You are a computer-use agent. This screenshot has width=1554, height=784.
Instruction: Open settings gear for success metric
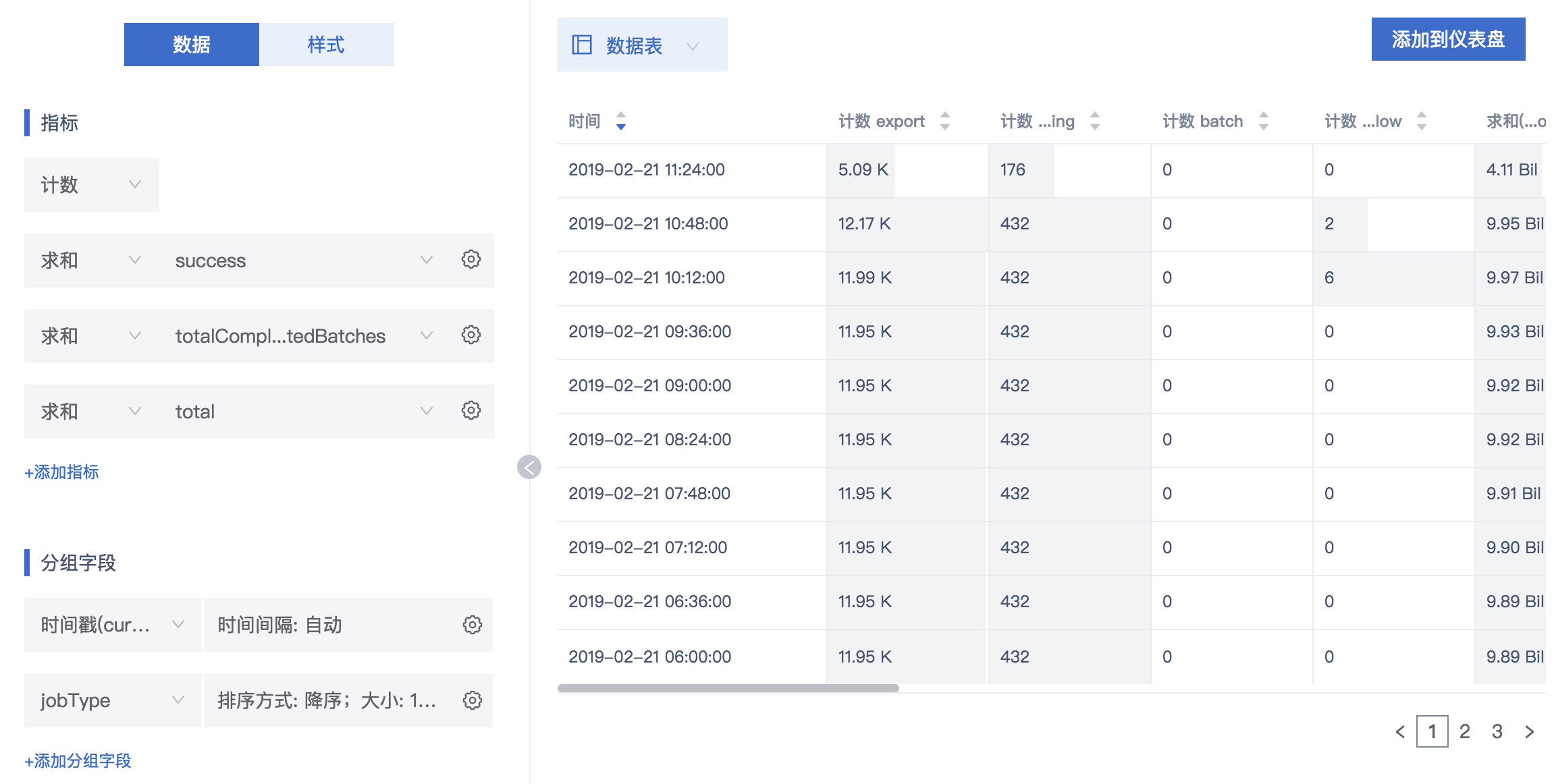tap(471, 260)
